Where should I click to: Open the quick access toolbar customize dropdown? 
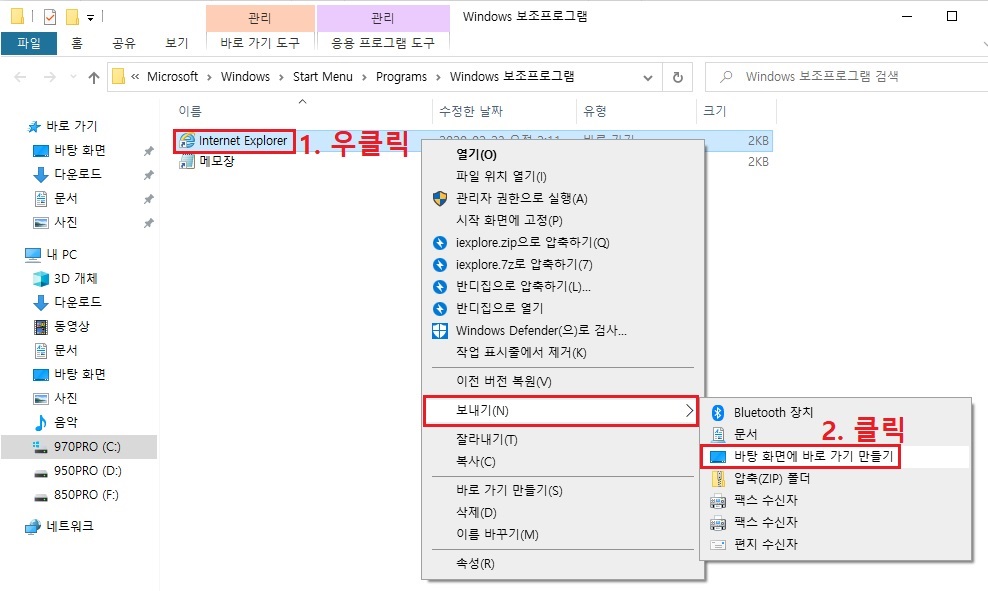tap(91, 18)
